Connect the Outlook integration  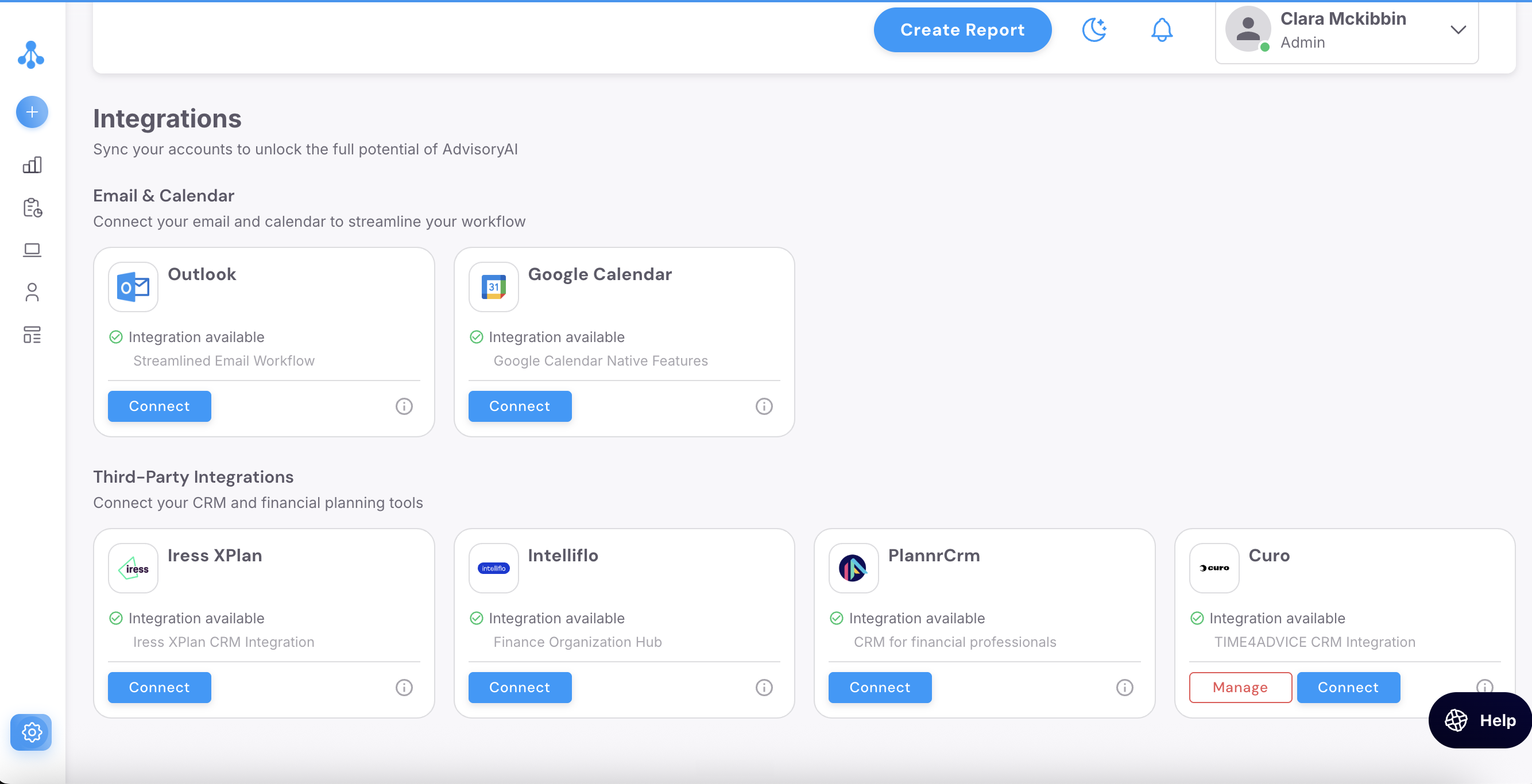[x=160, y=406]
